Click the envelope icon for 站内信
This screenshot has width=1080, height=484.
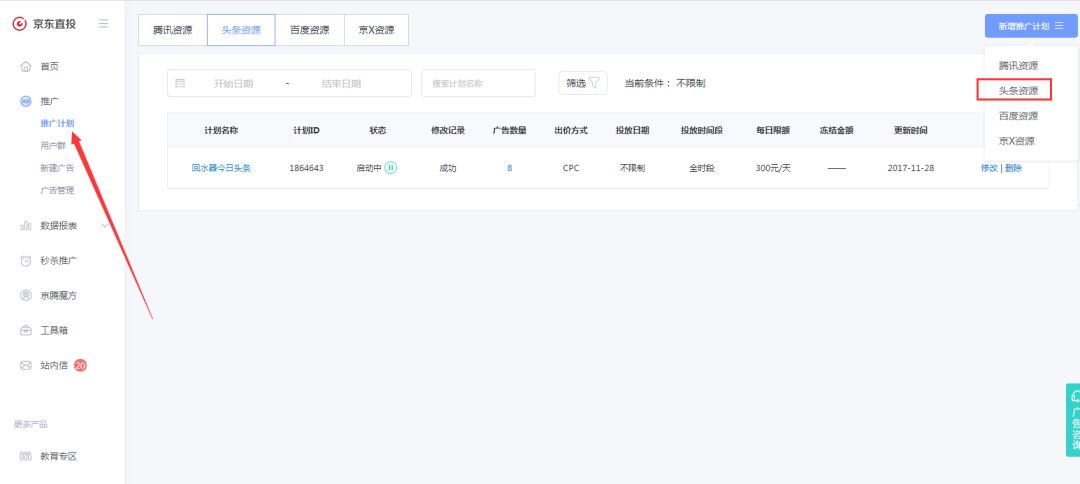(x=25, y=366)
